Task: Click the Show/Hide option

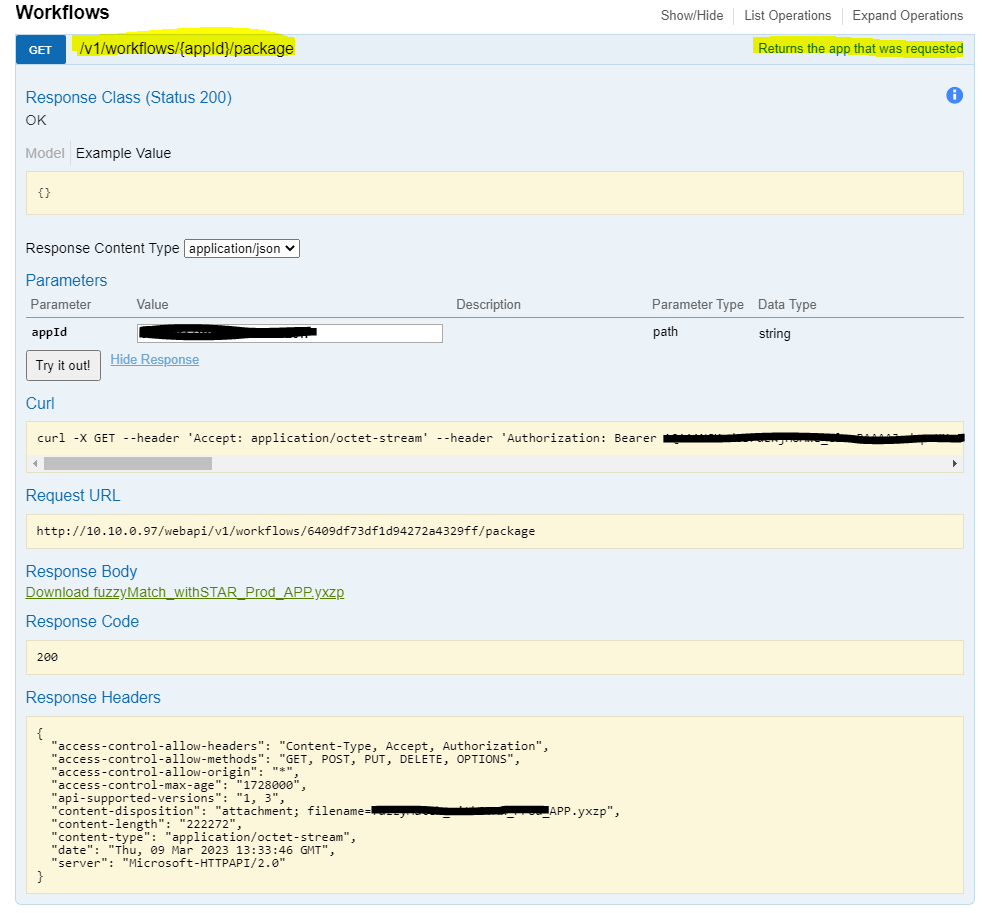Action: point(692,15)
